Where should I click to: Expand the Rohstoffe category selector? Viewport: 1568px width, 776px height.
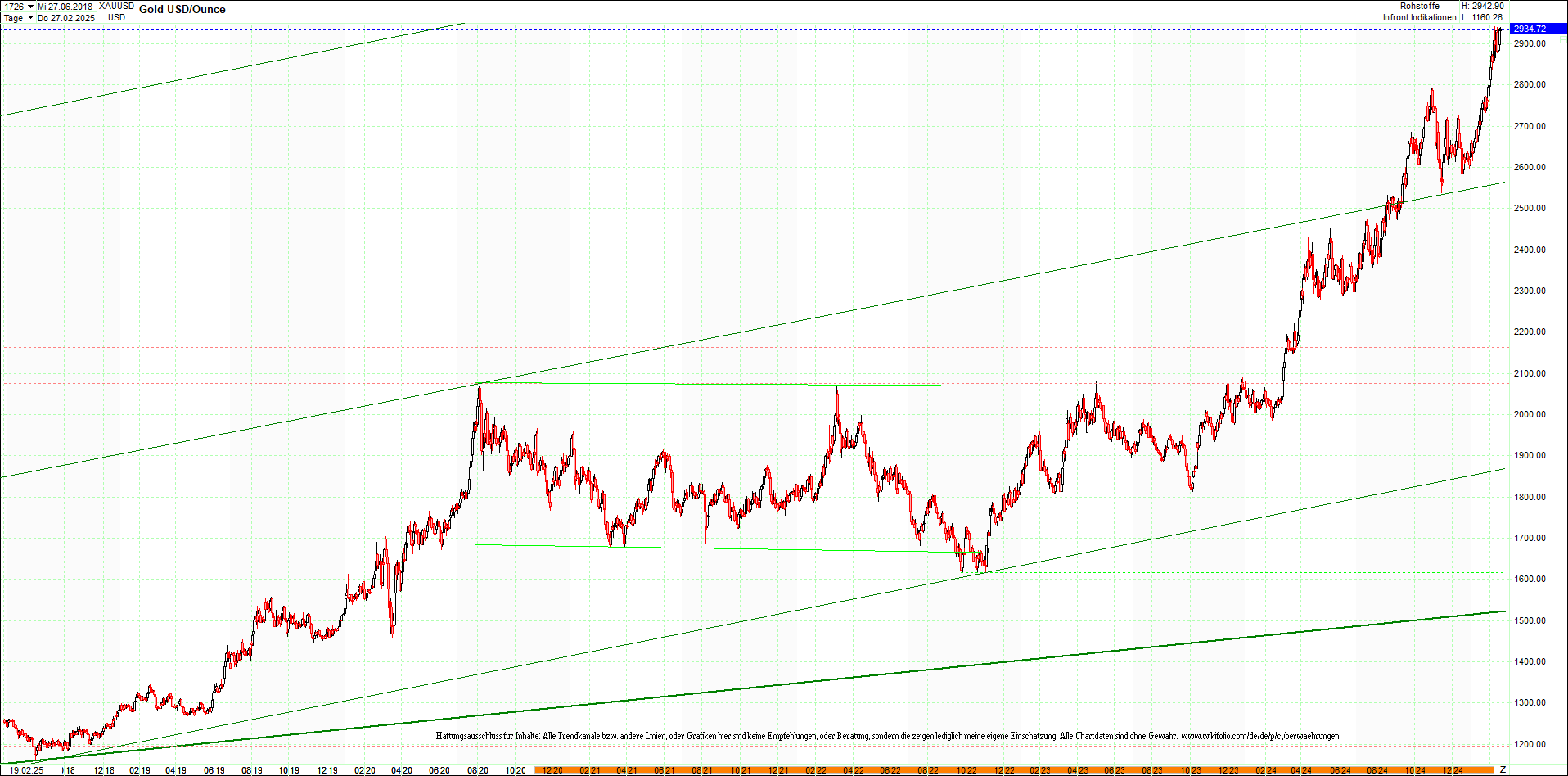point(1420,6)
